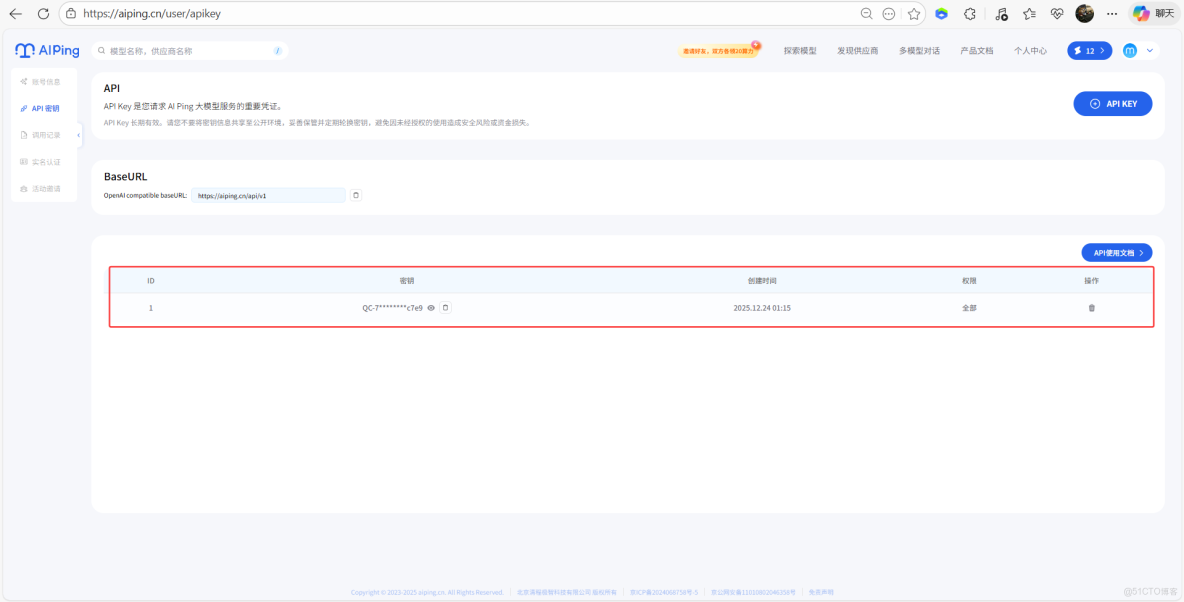Collapse the sidebar with the chevron
This screenshot has width=1184, height=602.
(x=79, y=134)
